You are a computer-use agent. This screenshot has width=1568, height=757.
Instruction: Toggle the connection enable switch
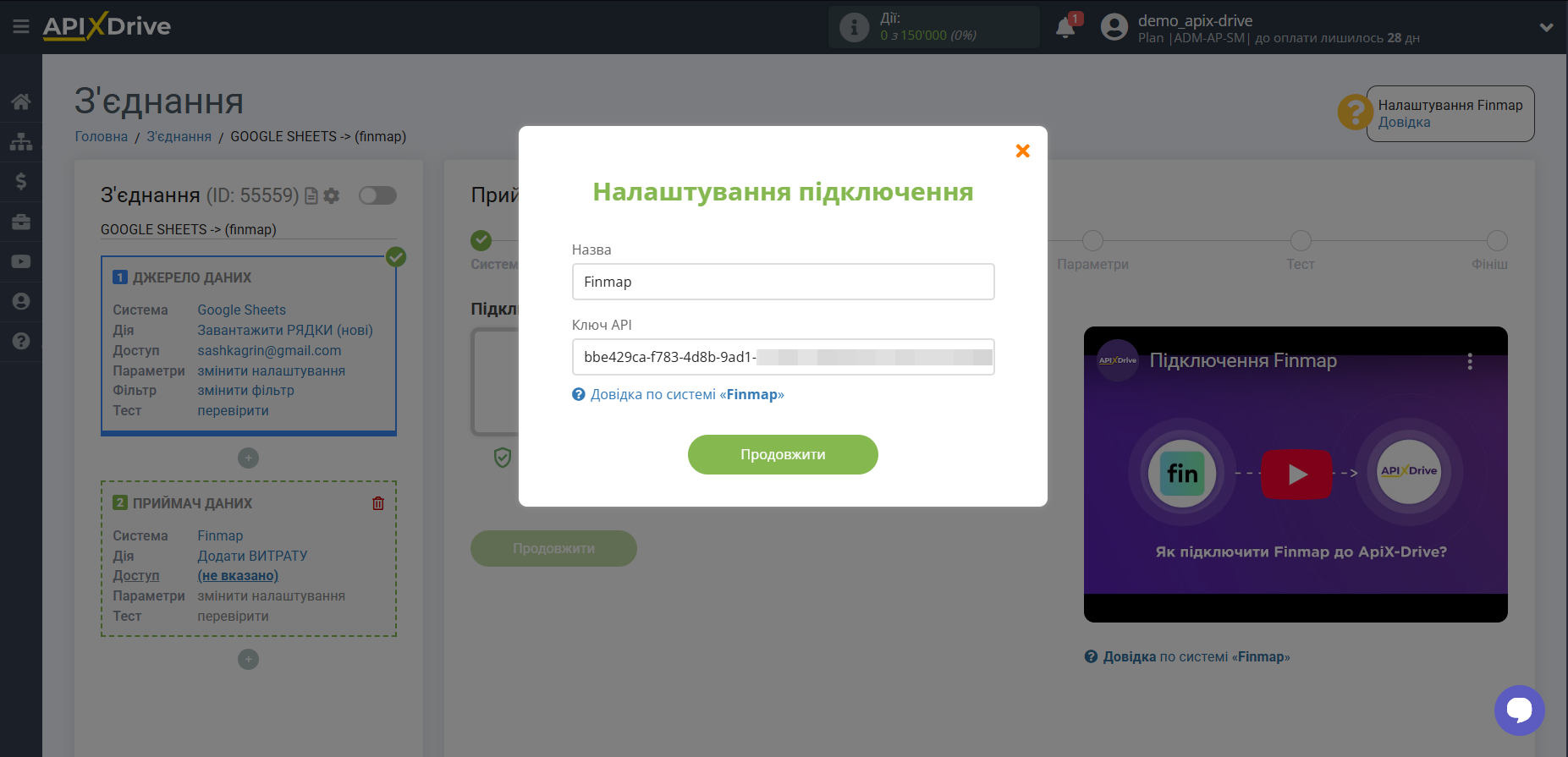coord(377,195)
